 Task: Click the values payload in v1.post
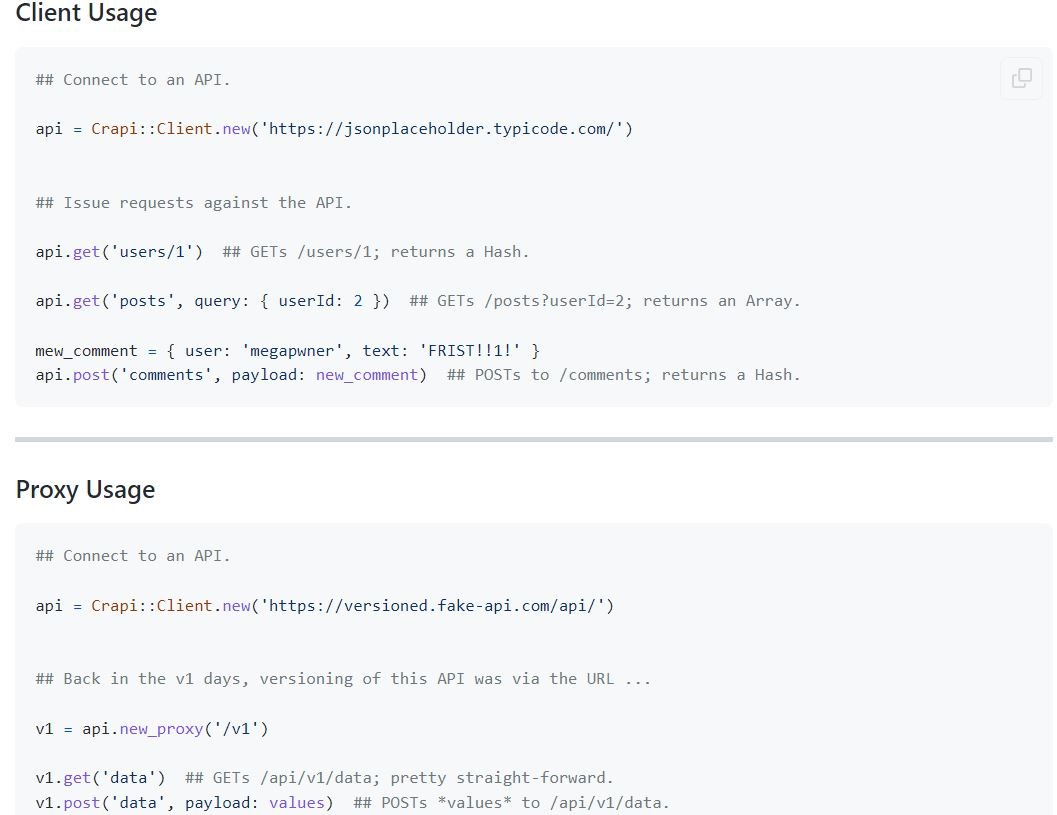coord(297,802)
